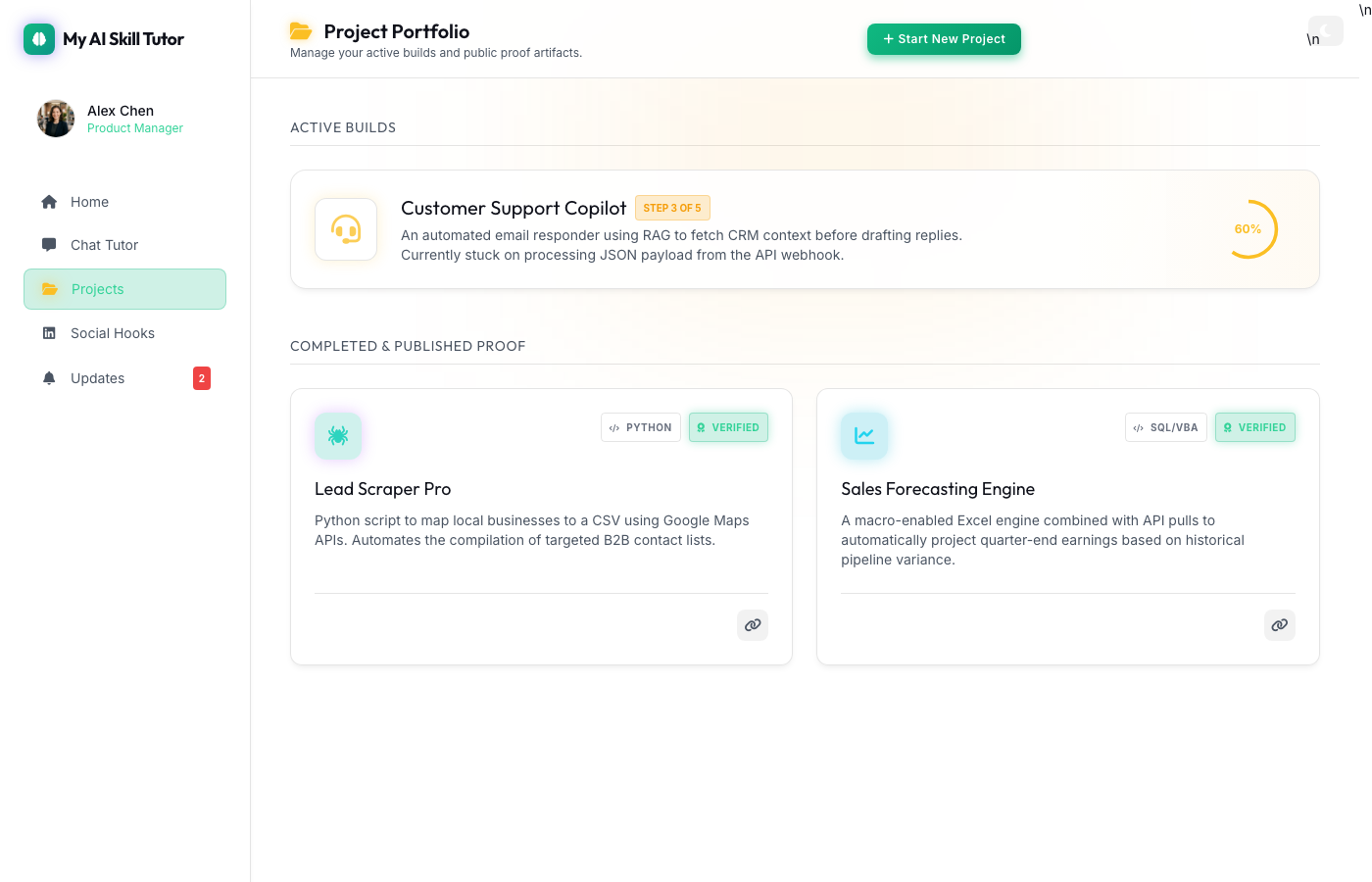Click Verified badge on Lead Scraper Pro
This screenshot has height=882, width=1372.
pos(728,427)
